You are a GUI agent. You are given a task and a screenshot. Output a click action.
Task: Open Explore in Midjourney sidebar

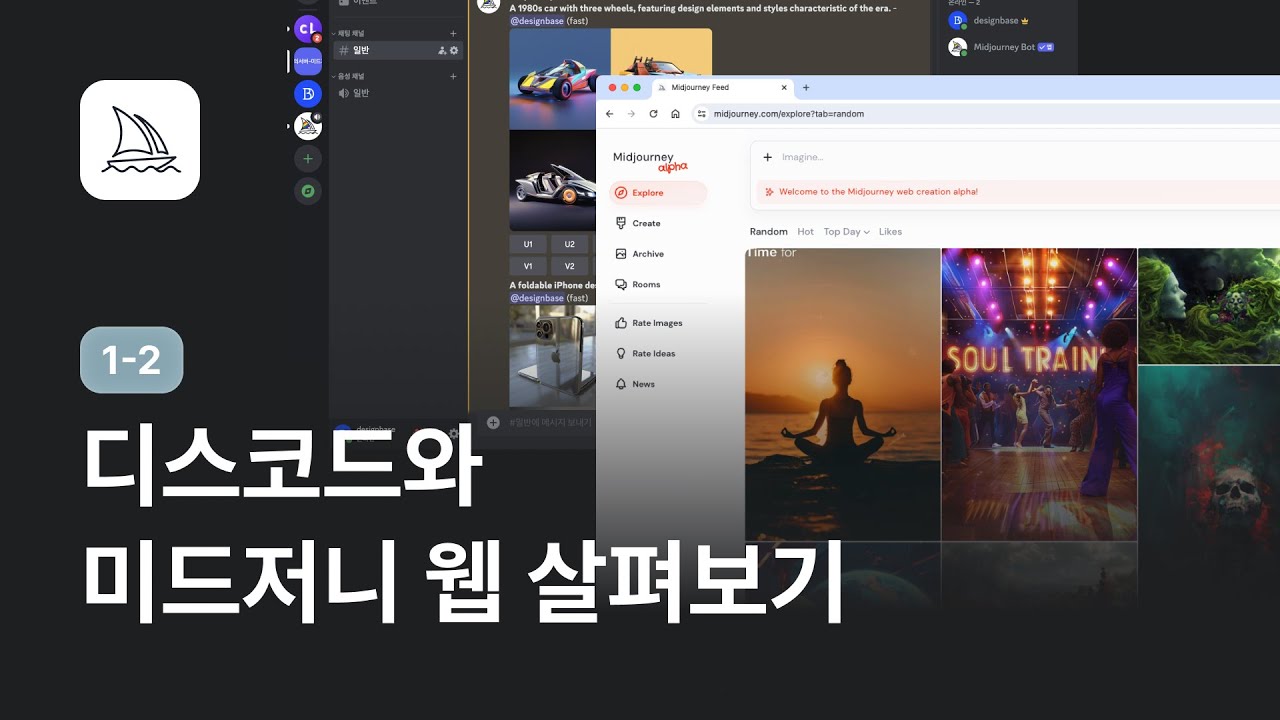[658, 193]
